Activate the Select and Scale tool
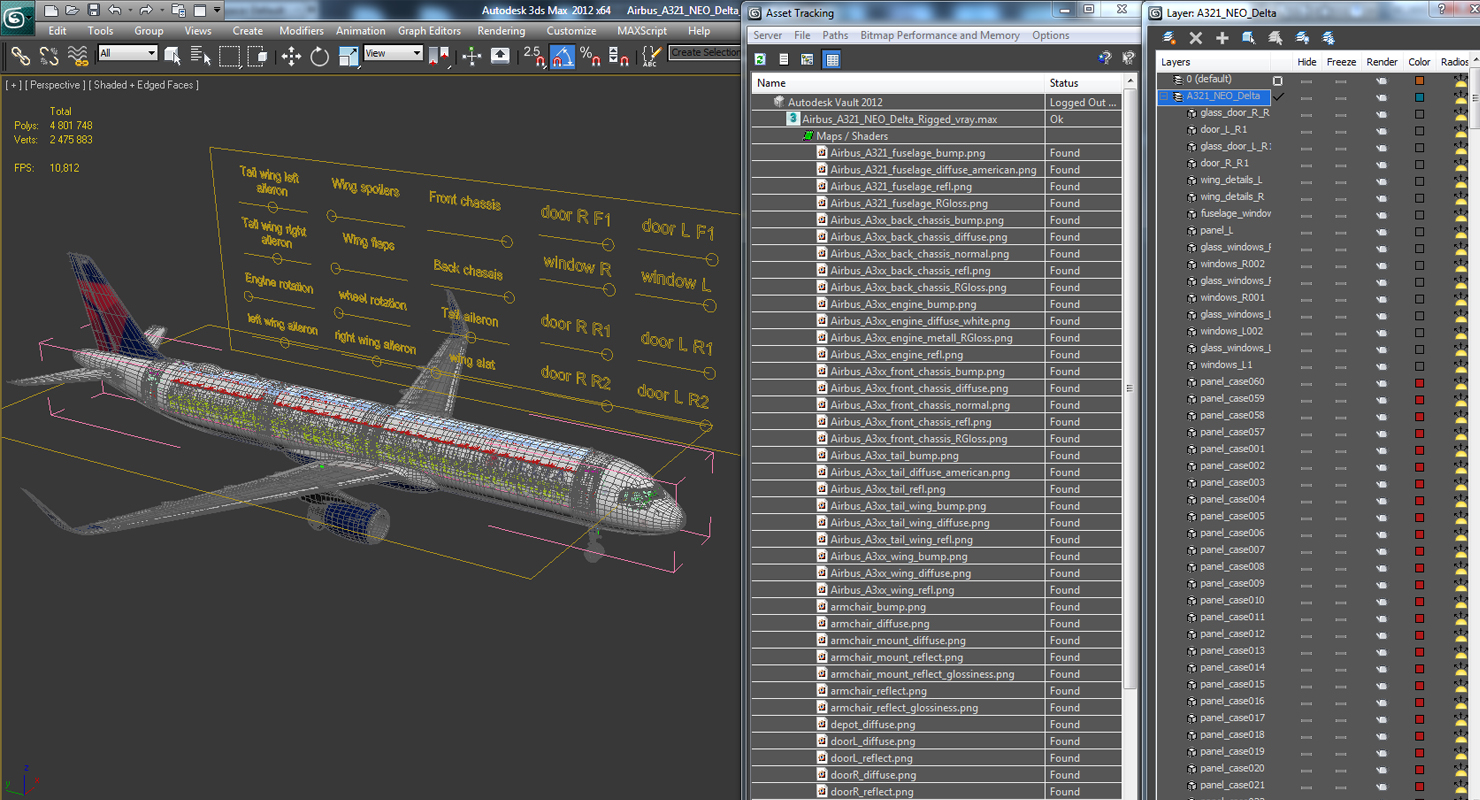1480x800 pixels. [348, 56]
